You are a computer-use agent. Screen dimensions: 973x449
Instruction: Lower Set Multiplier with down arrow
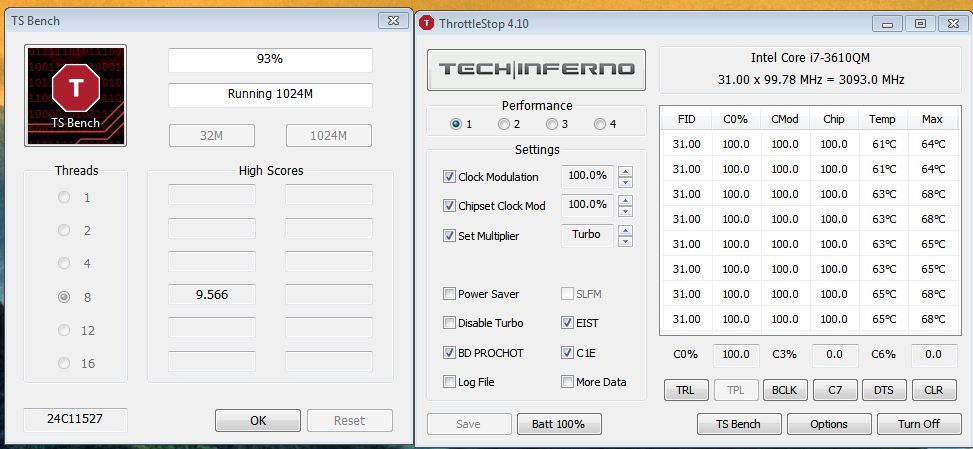[626, 241]
